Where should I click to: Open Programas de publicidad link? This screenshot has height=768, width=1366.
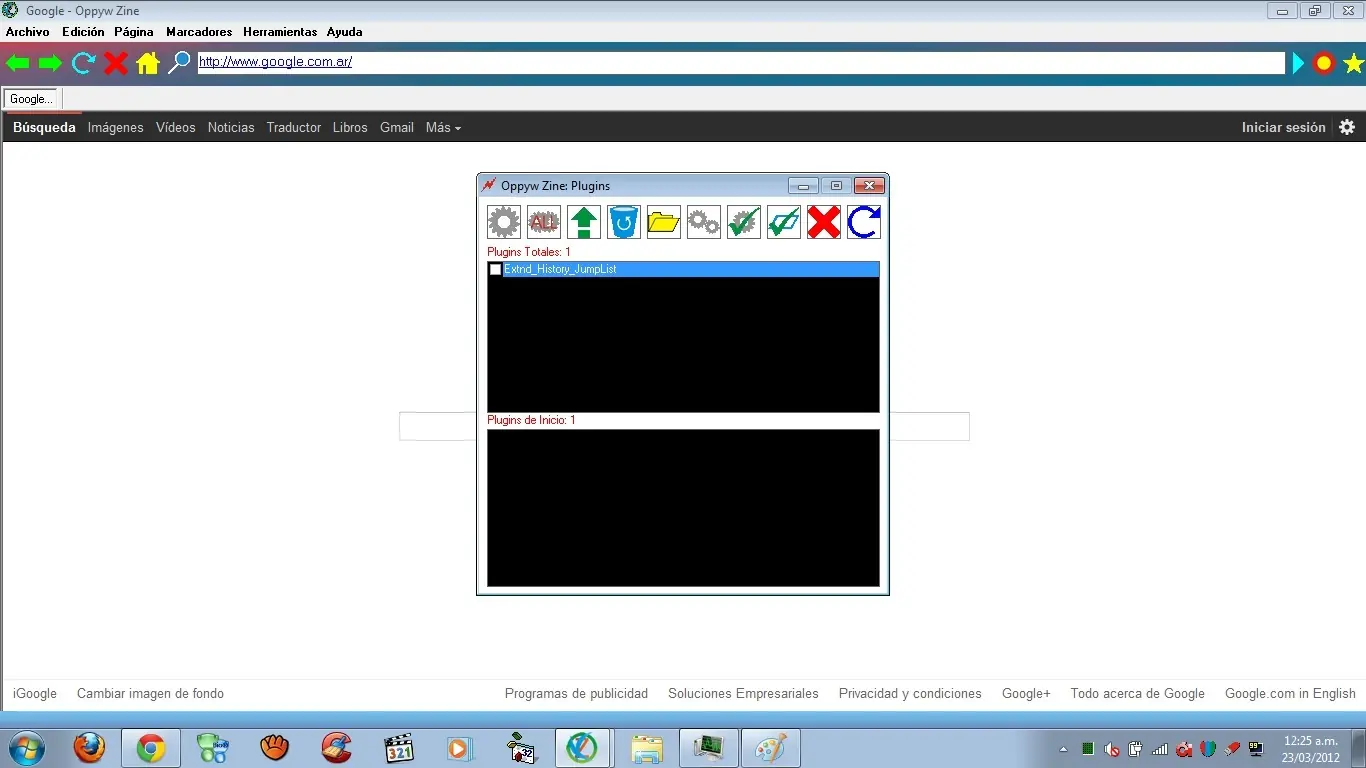click(576, 693)
